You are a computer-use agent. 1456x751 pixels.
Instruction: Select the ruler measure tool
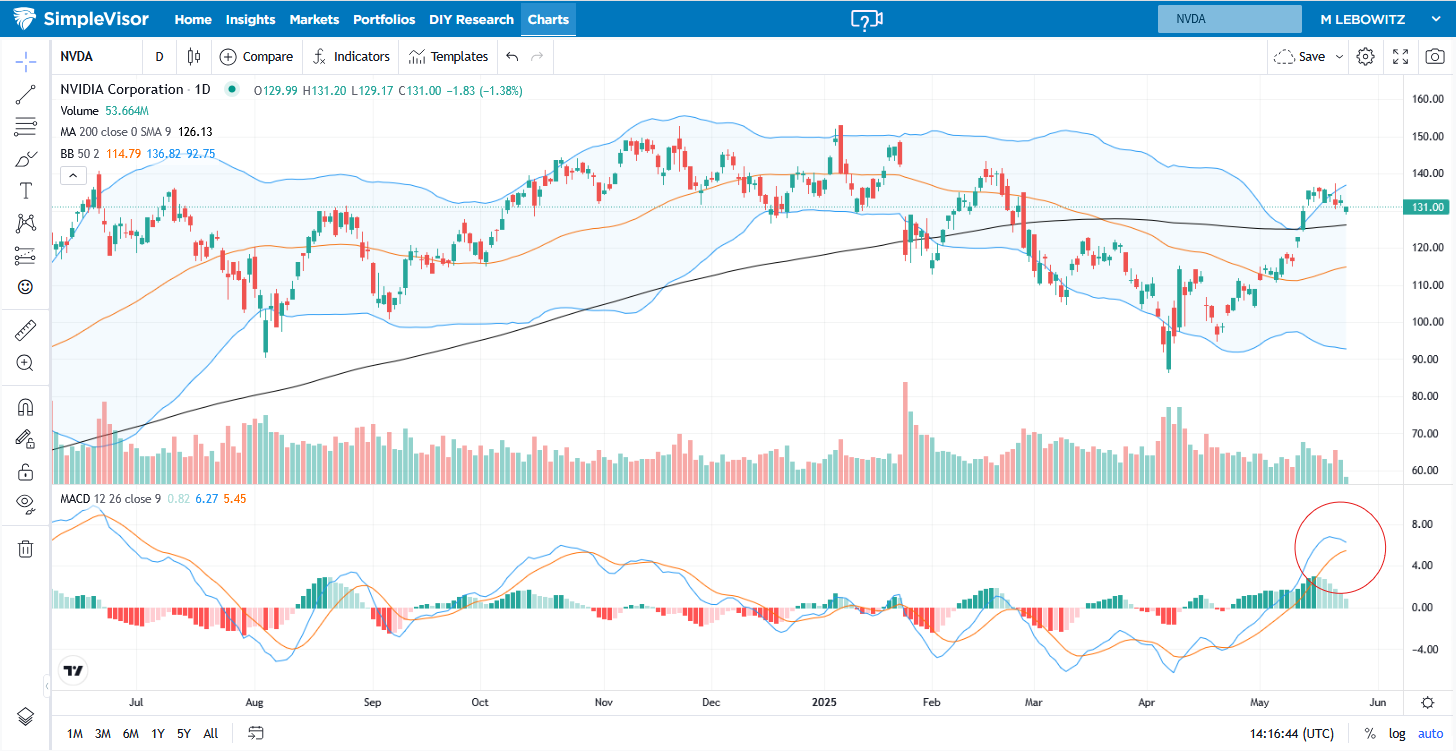click(25, 330)
